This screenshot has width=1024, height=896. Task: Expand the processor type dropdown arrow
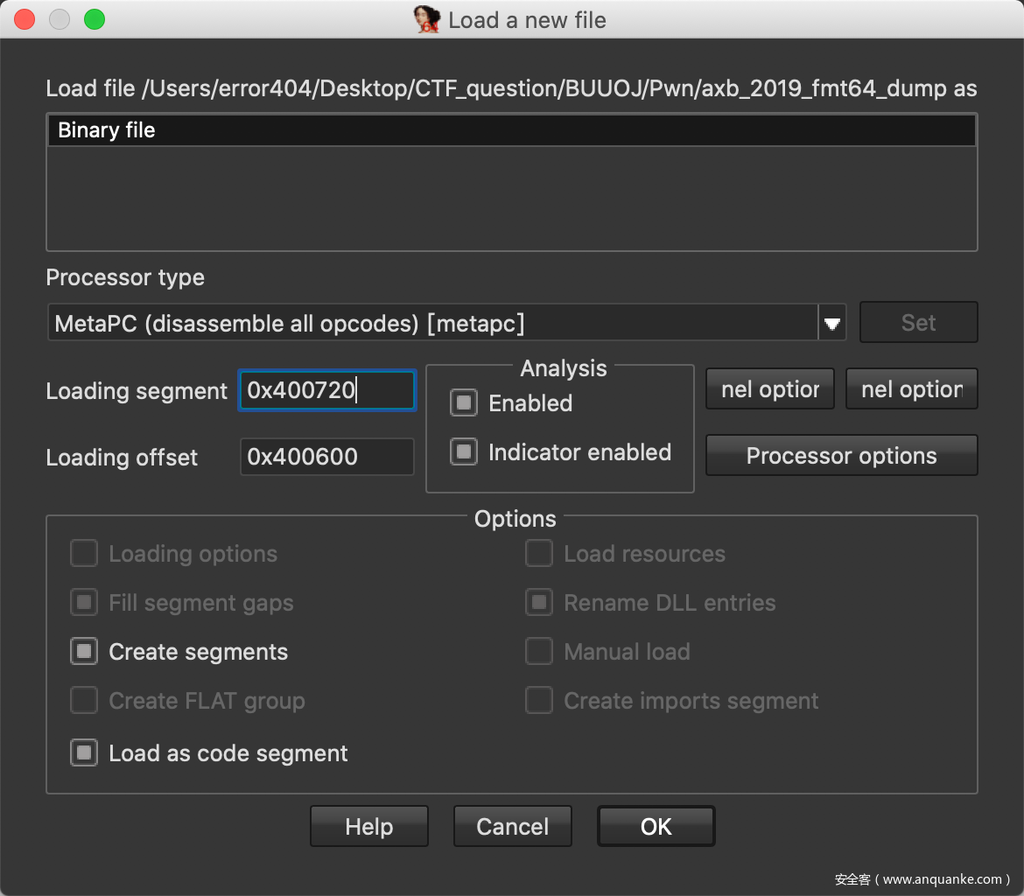831,323
